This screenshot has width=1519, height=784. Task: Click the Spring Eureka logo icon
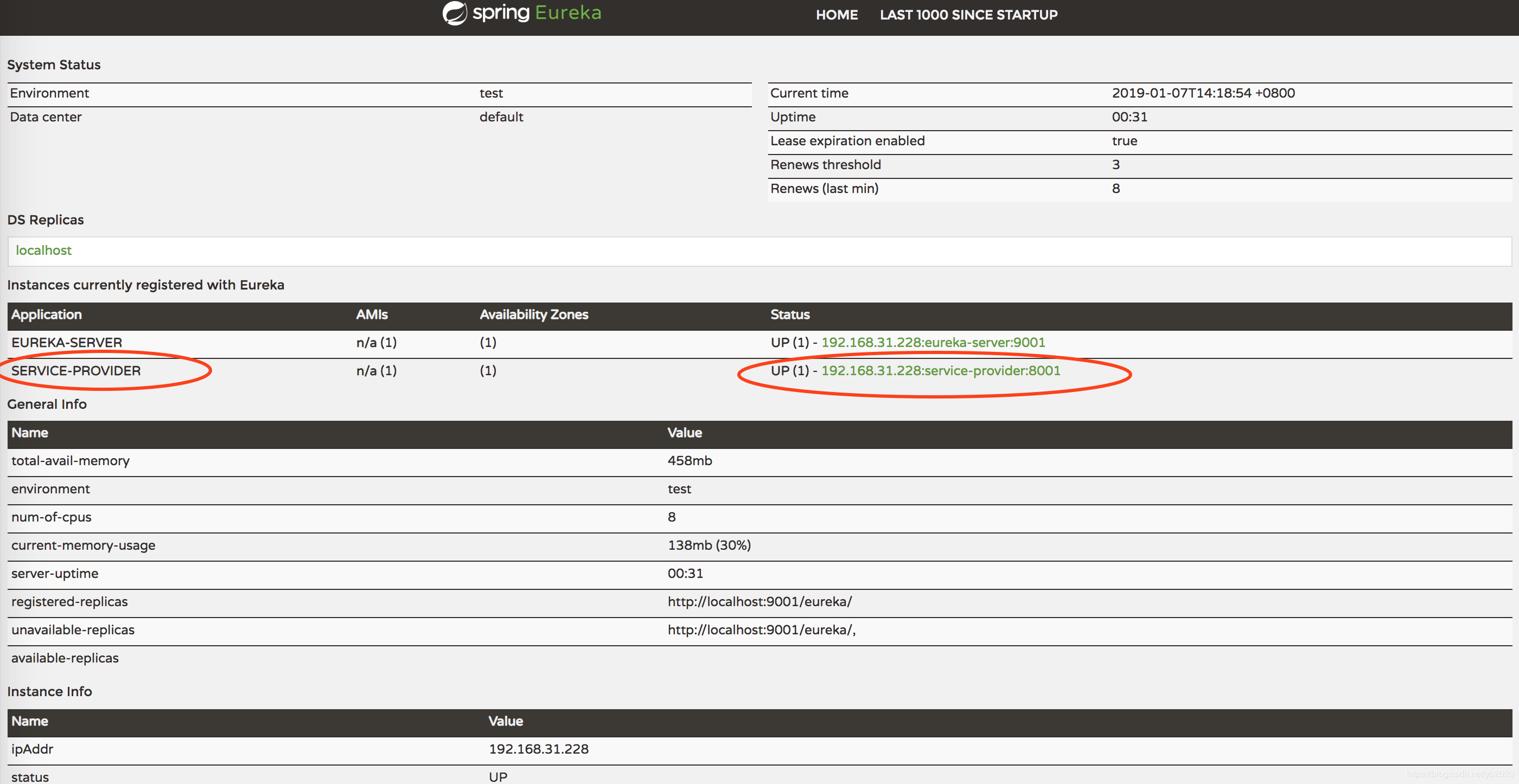point(455,13)
